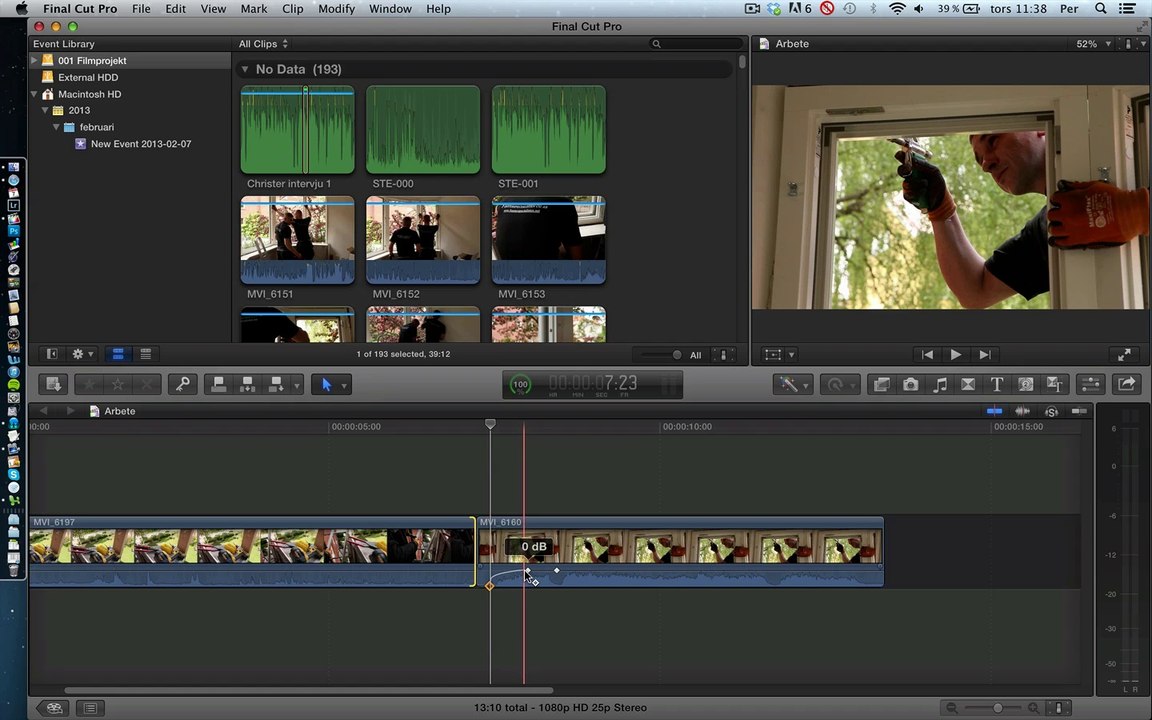Click the Import Media toolbar icon
The width and height of the screenshot is (1152, 720).
click(x=53, y=384)
